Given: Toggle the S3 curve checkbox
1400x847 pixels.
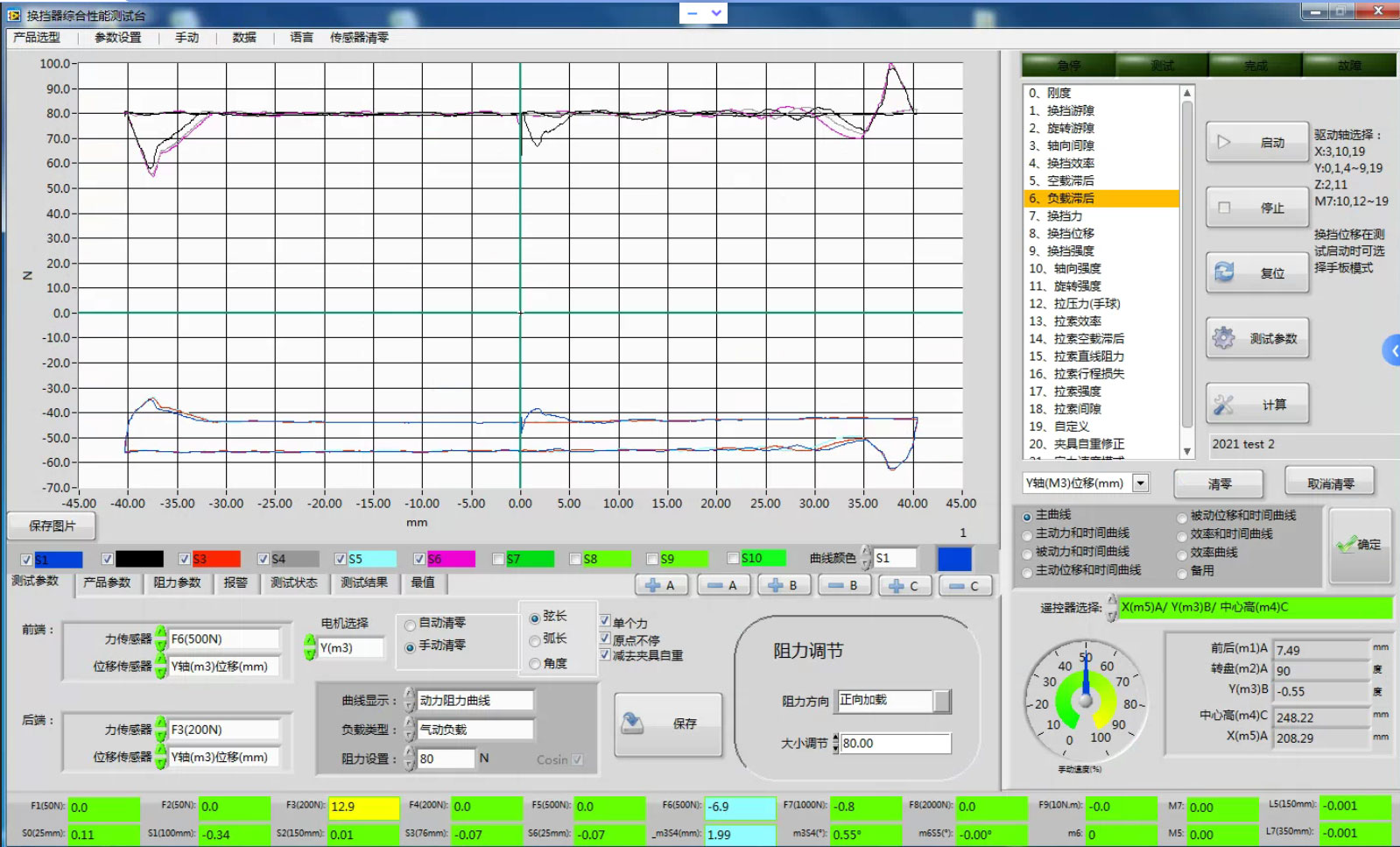Looking at the screenshot, I should [185, 558].
